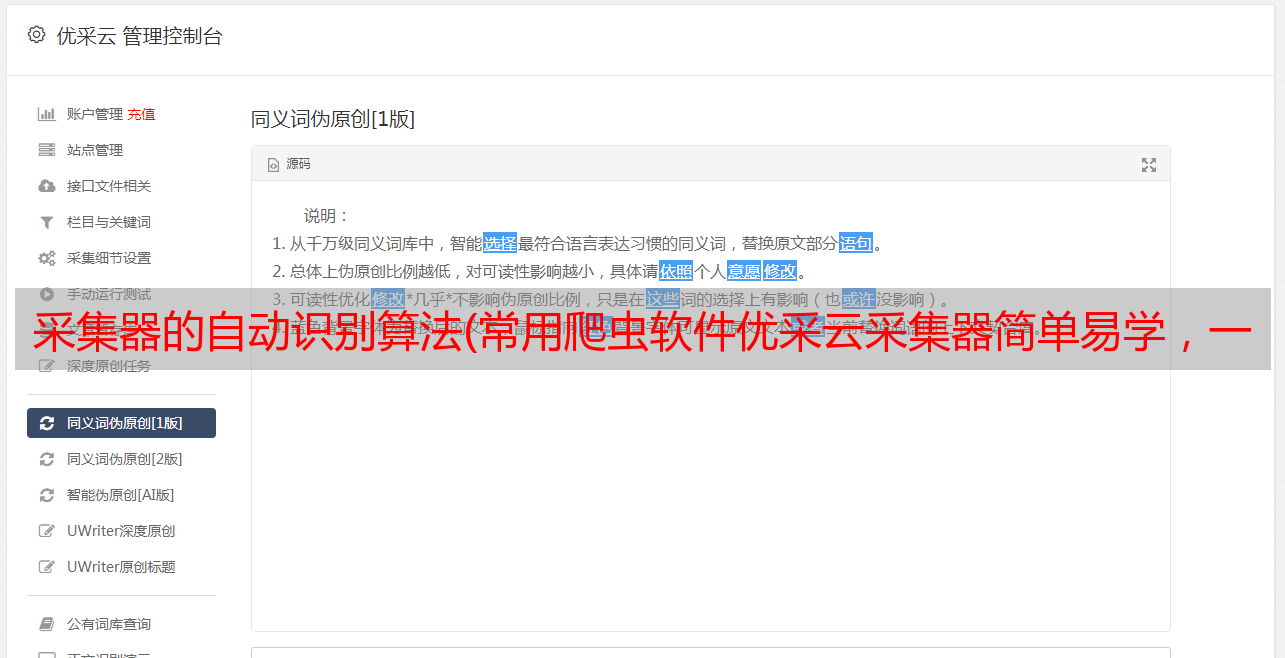The image size is (1285, 658).
Task: Open 公有词库查询 book icon
Action: point(46,624)
